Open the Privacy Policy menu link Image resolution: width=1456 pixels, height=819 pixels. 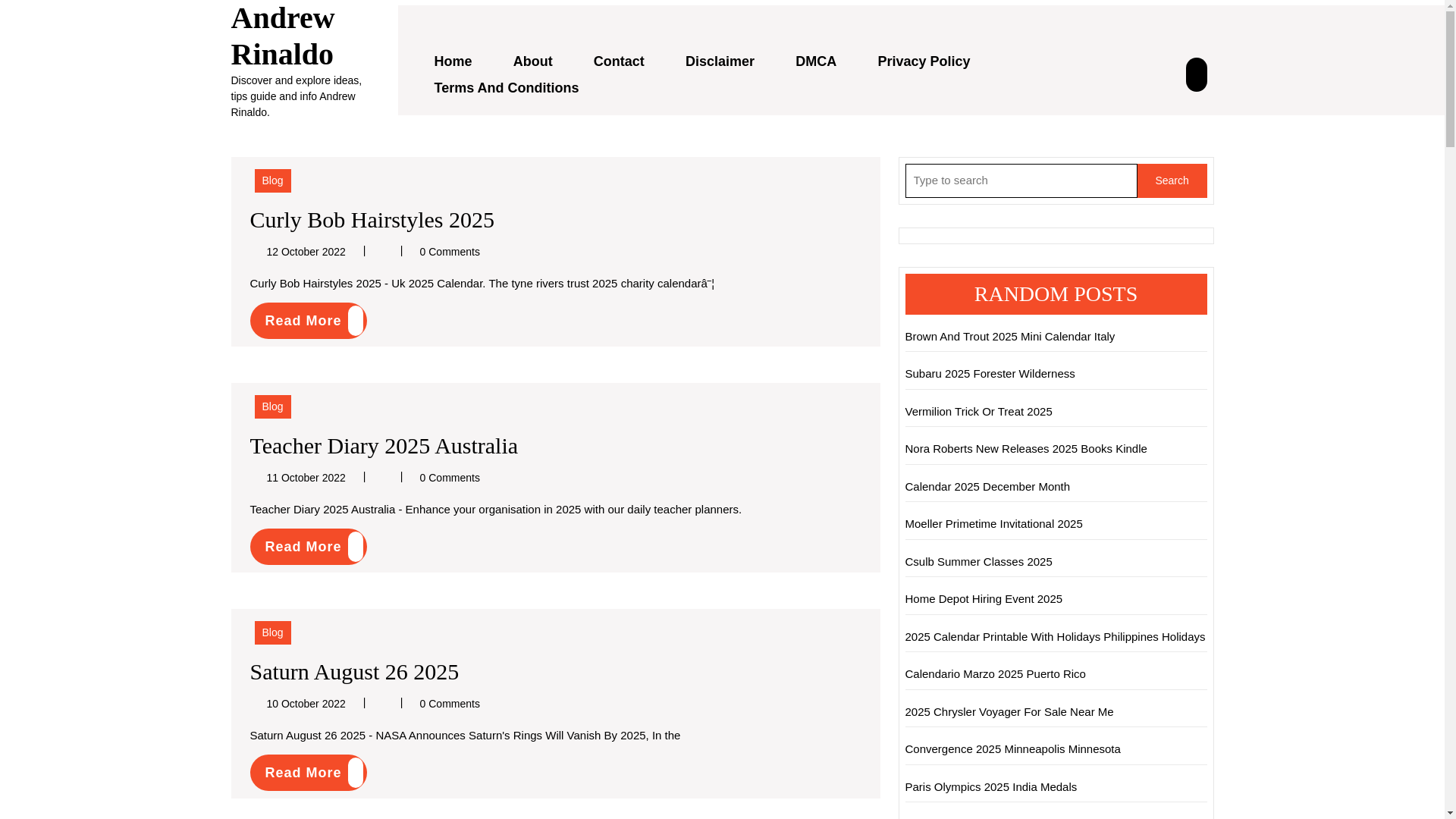924,61
